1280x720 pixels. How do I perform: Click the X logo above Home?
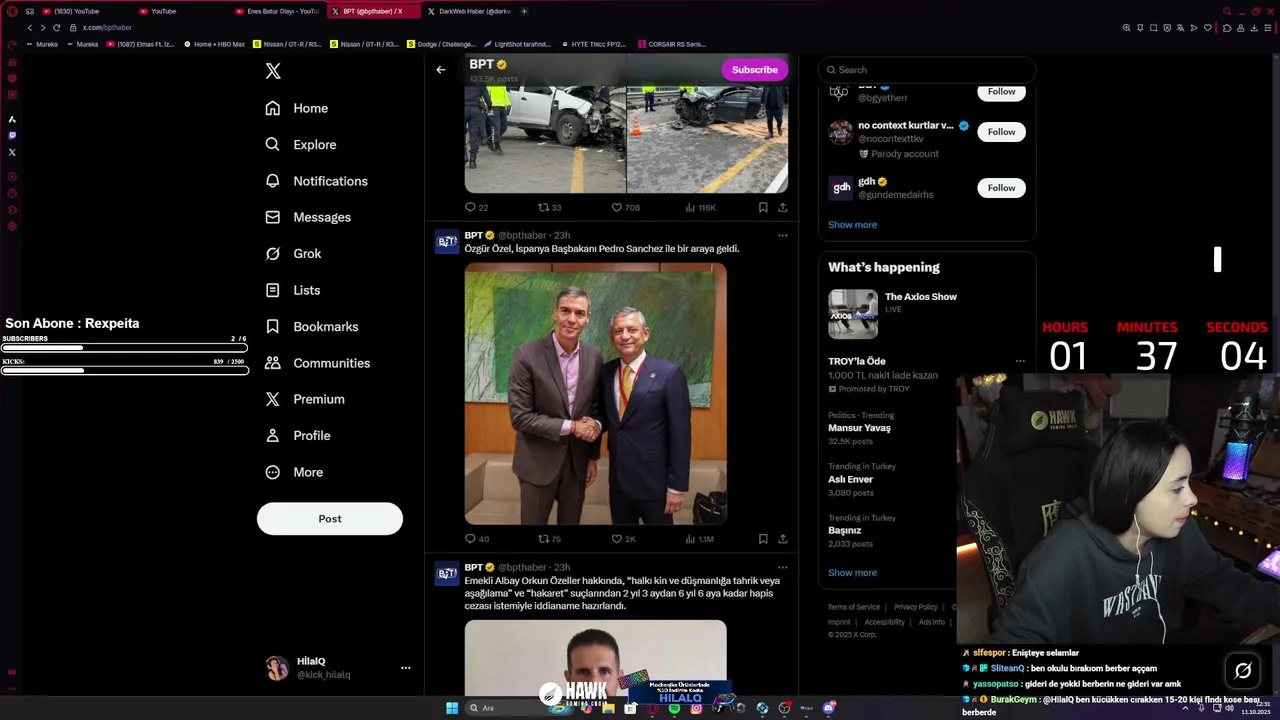point(273,71)
